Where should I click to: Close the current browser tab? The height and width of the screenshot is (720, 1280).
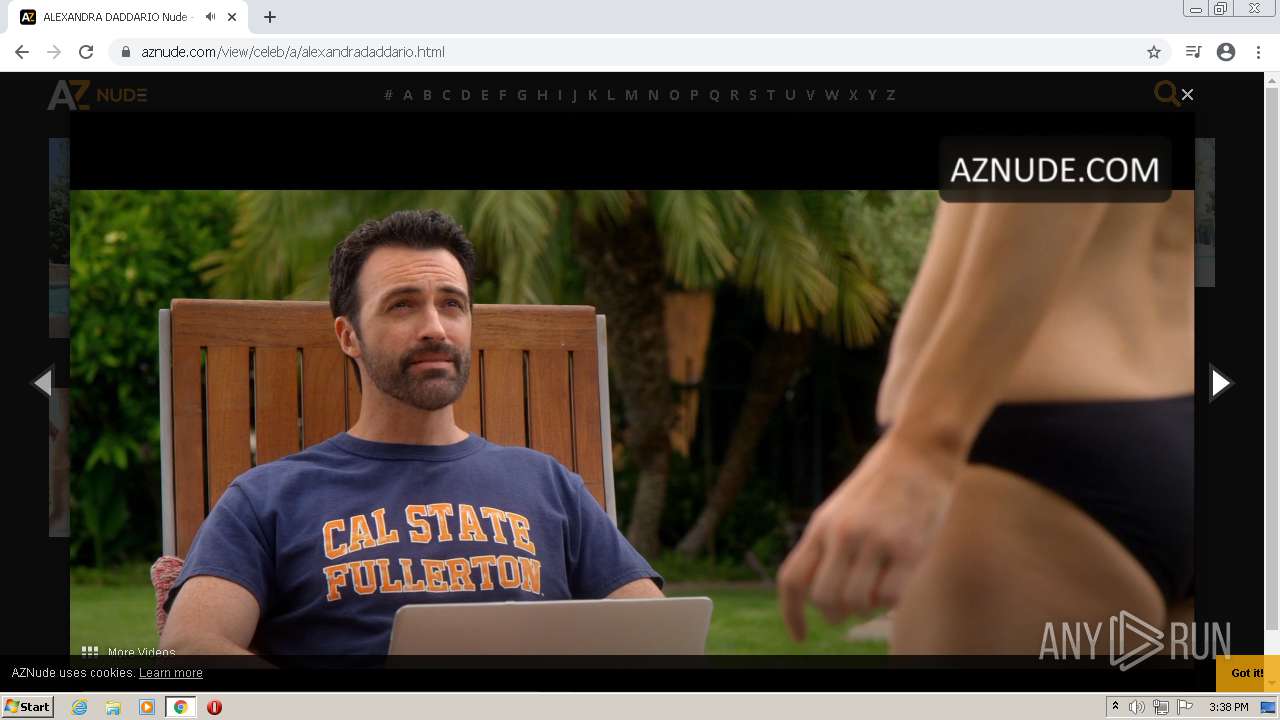coord(233,17)
